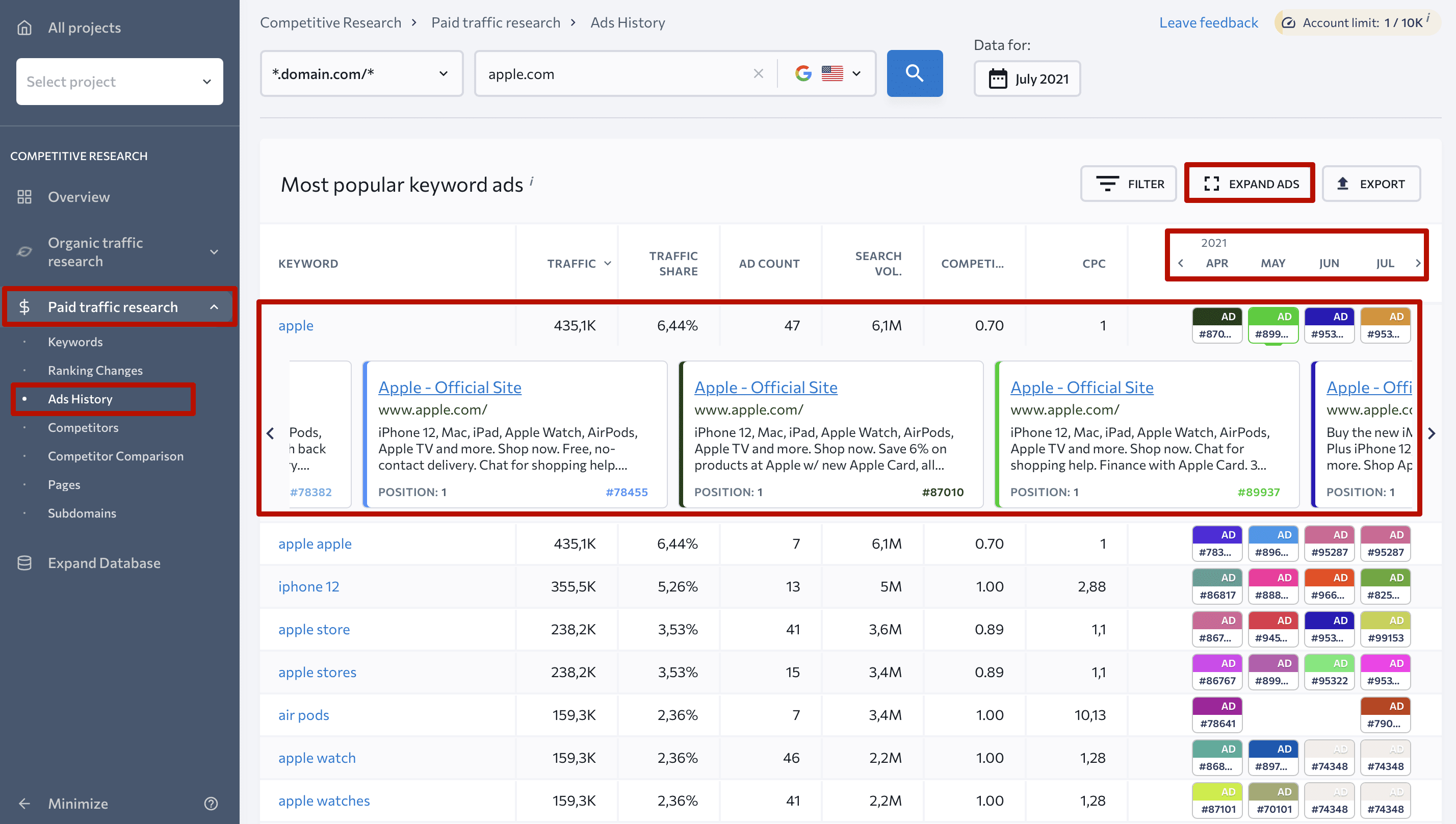This screenshot has width=1456, height=824.
Task: Select Ads History submenu item
Action: click(80, 399)
